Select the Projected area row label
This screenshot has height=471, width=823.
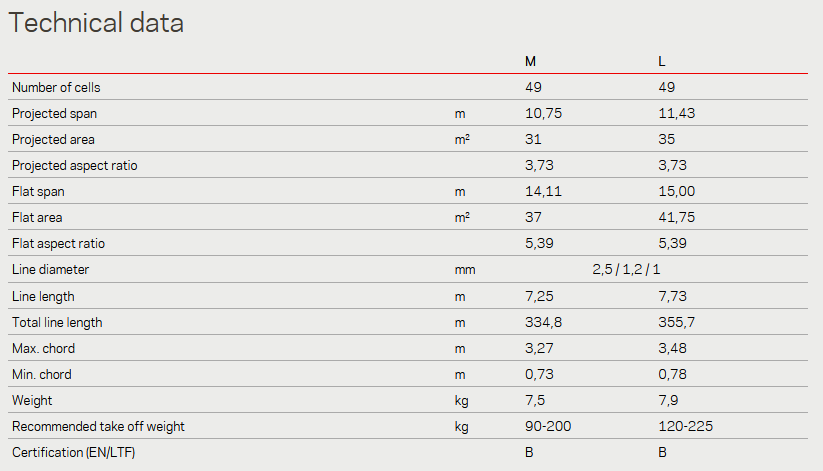(53, 139)
